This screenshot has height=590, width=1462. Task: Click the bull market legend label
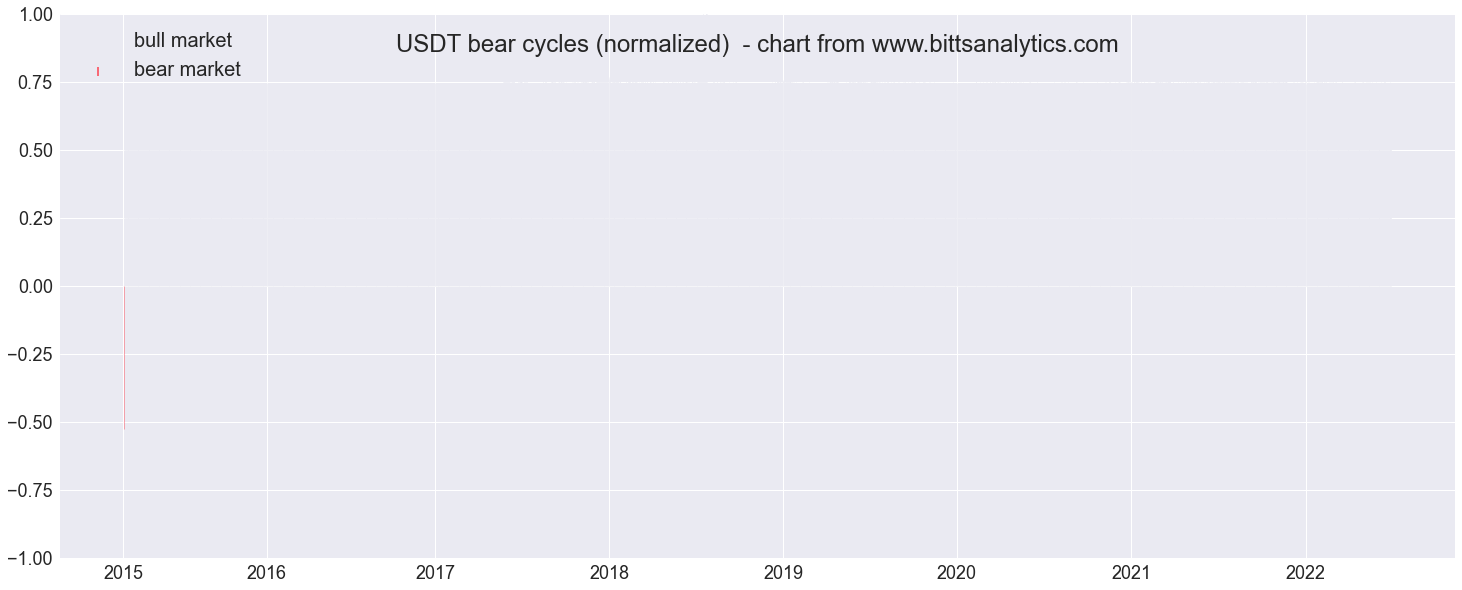tap(183, 41)
